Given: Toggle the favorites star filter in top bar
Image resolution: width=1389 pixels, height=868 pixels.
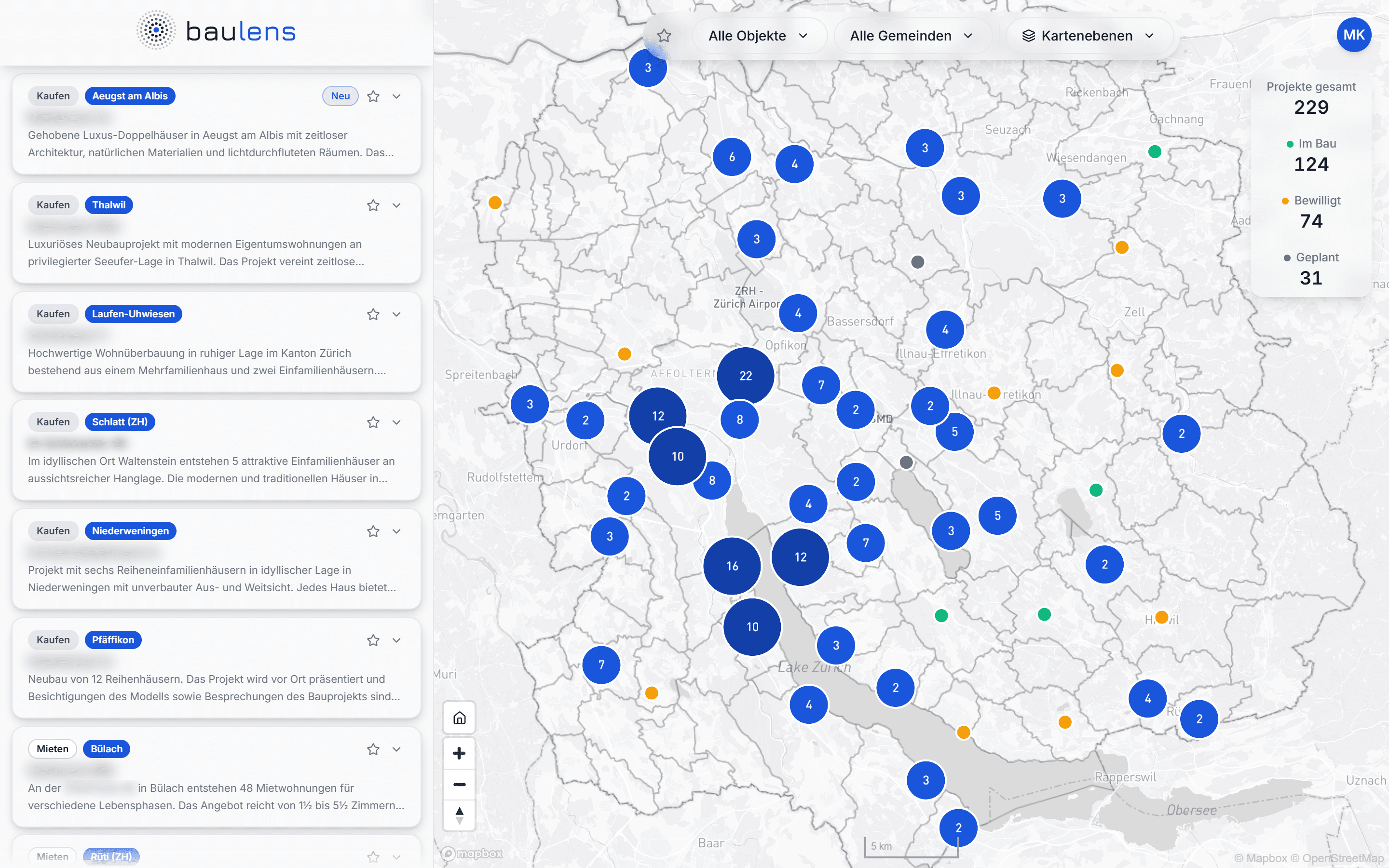Looking at the screenshot, I should [x=664, y=36].
